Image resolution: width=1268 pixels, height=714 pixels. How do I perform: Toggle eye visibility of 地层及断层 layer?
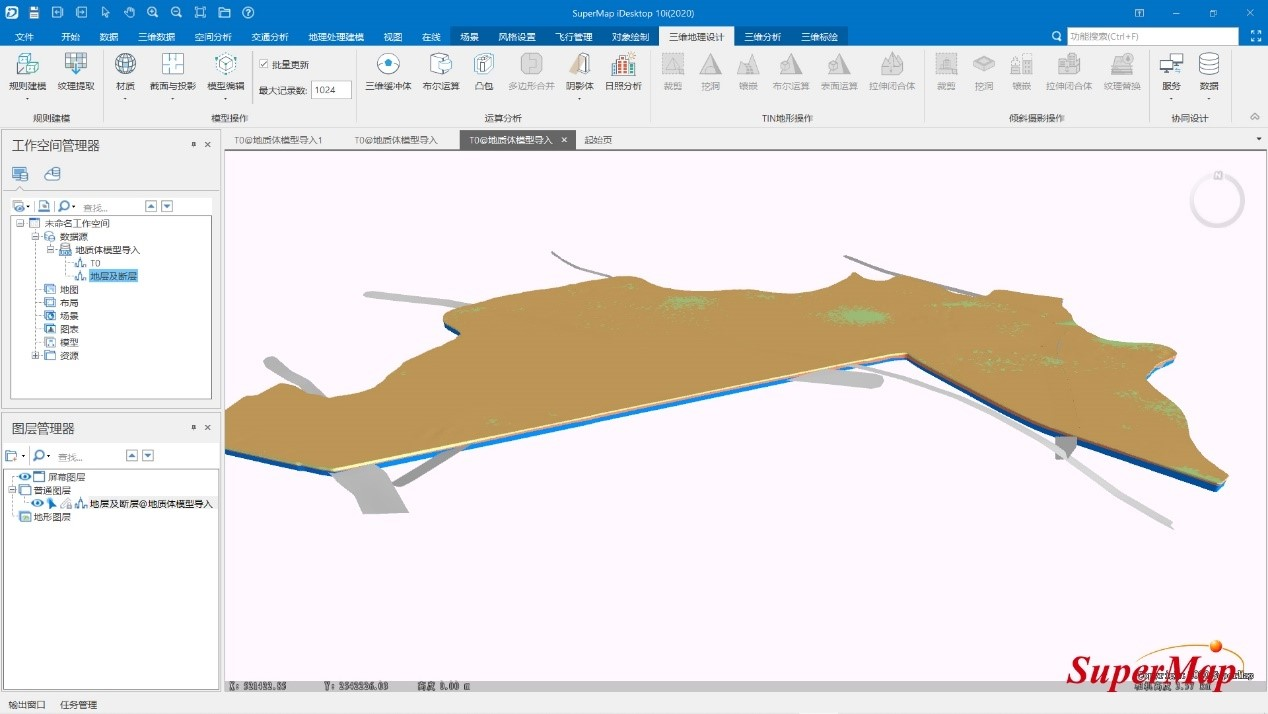37,504
